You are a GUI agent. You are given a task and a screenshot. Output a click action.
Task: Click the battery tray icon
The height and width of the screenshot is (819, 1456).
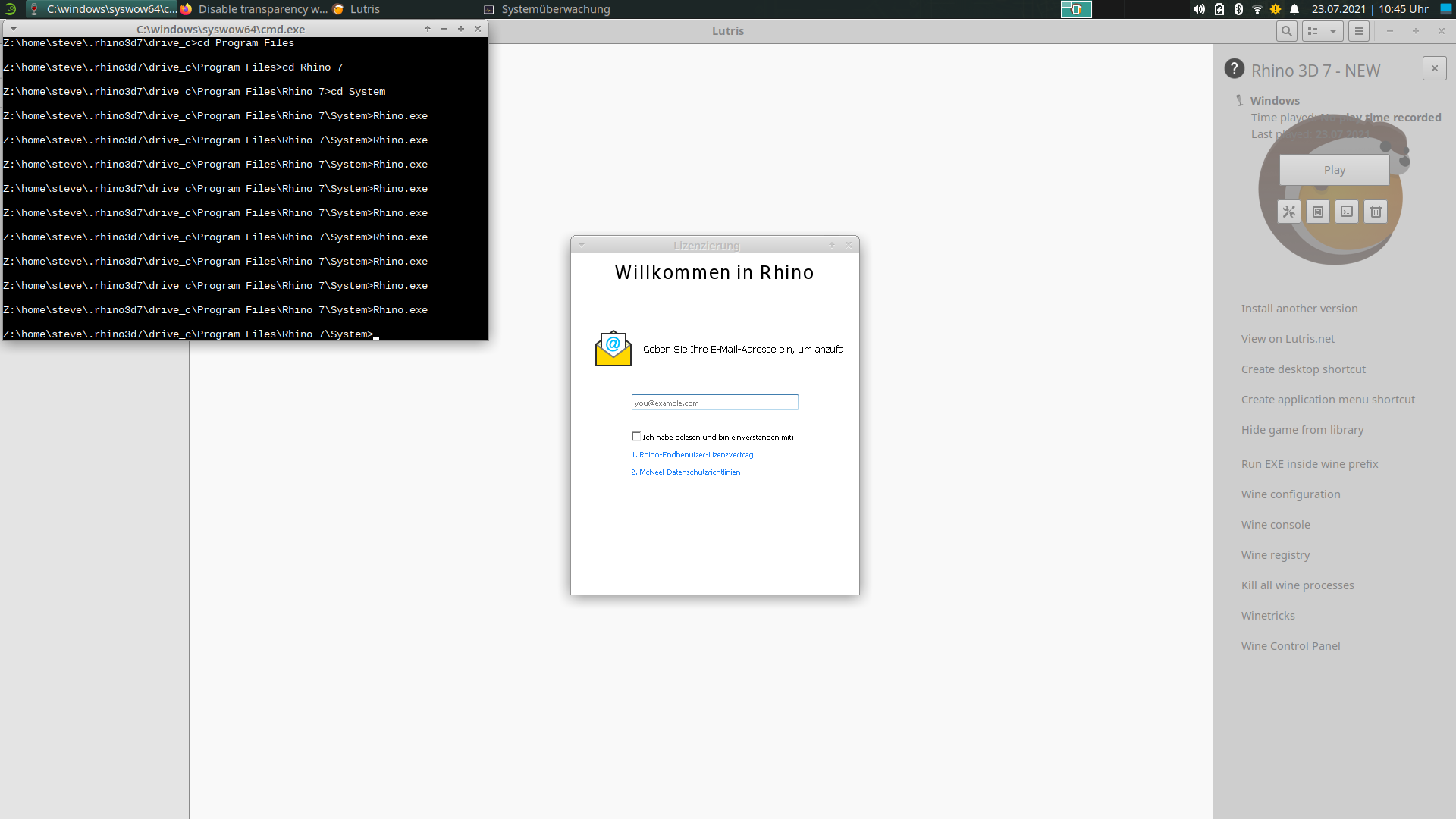1219,9
